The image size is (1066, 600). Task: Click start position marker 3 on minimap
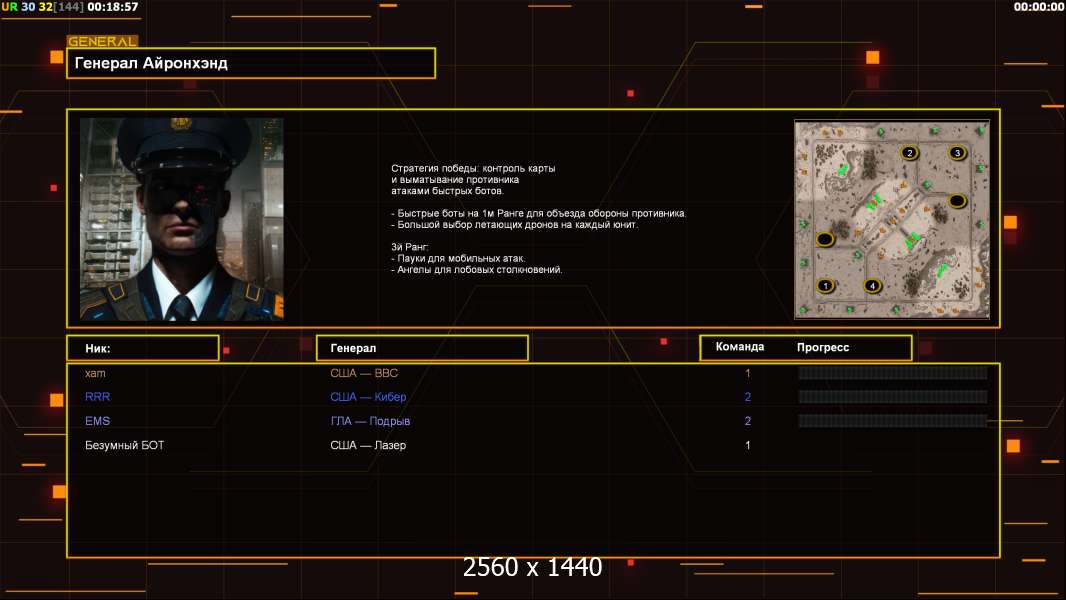pos(957,153)
